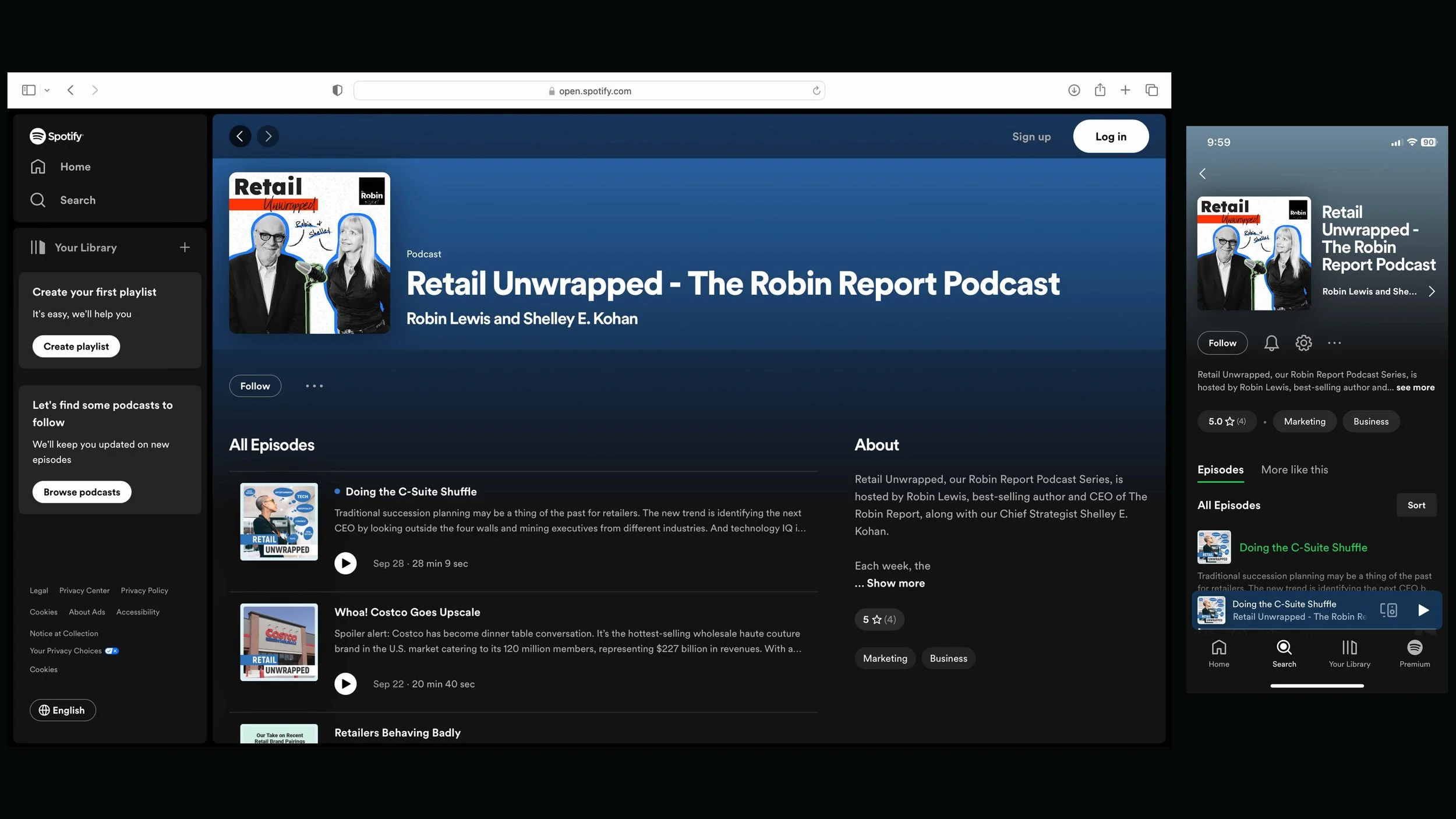The image size is (1456, 819).
Task: Open Search in Spotify sidebar
Action: [63, 200]
